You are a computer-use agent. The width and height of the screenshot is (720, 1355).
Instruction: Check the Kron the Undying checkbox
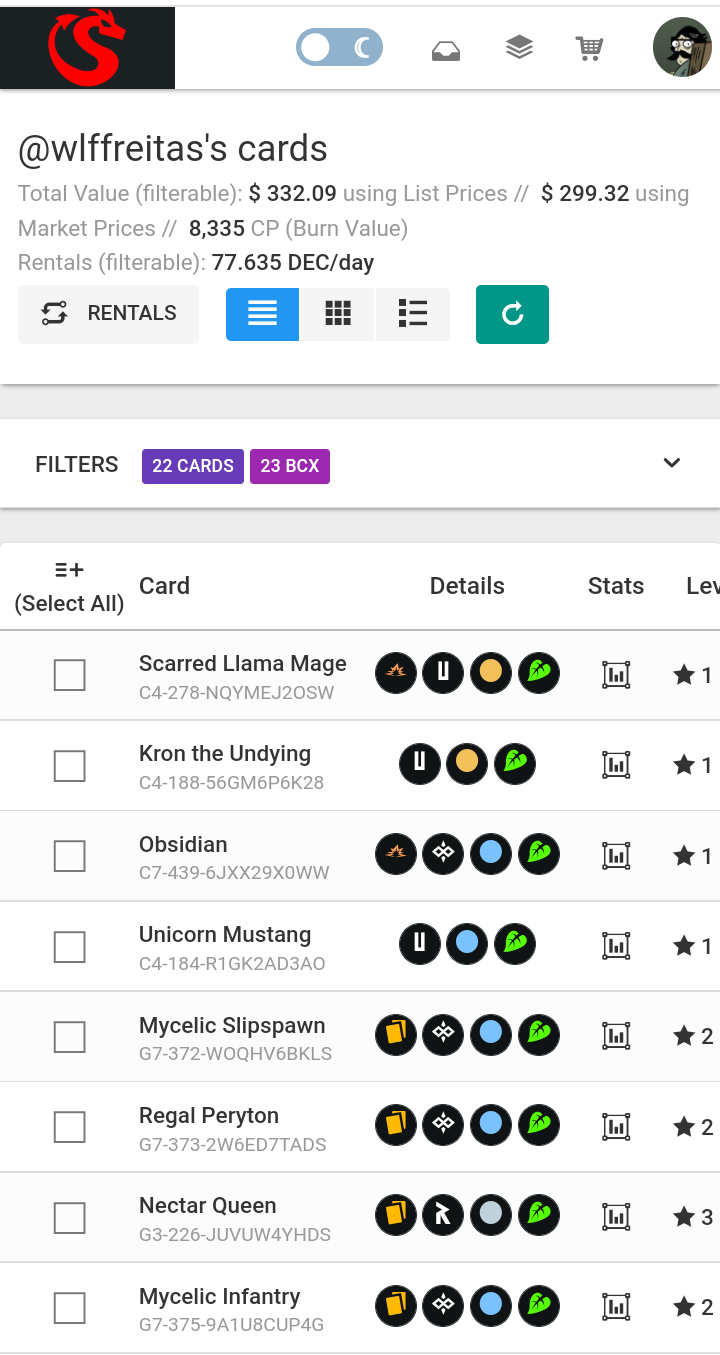tap(69, 766)
